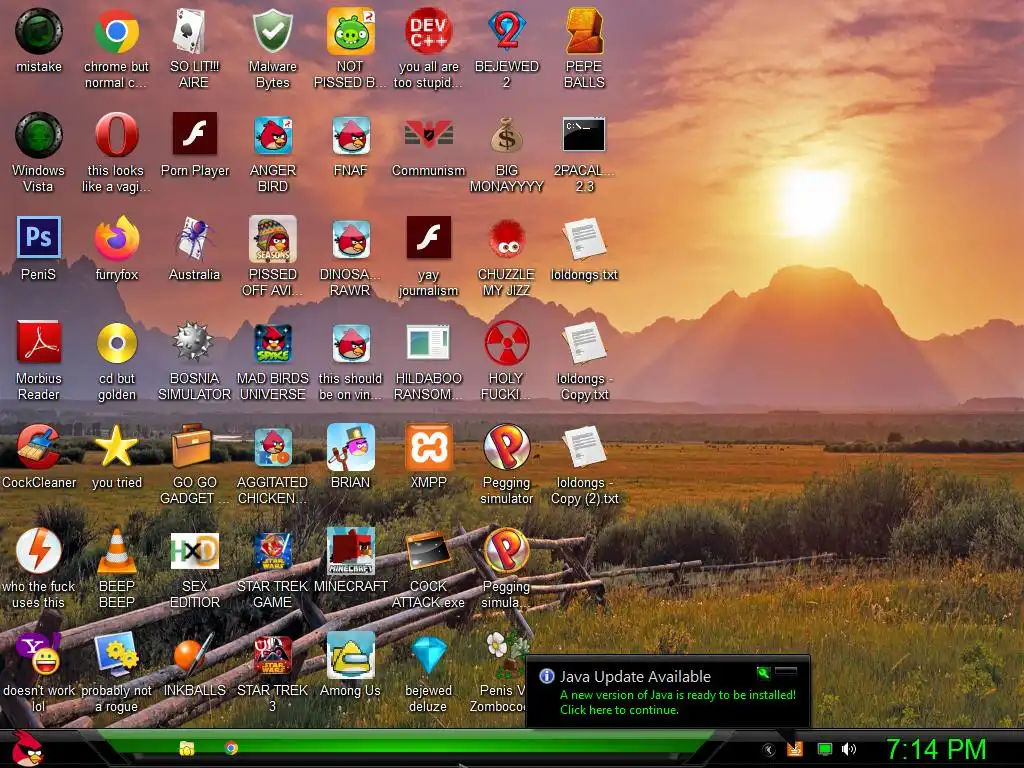
Task: Click the 7:14 PM taskbar clock
Action: (x=936, y=749)
